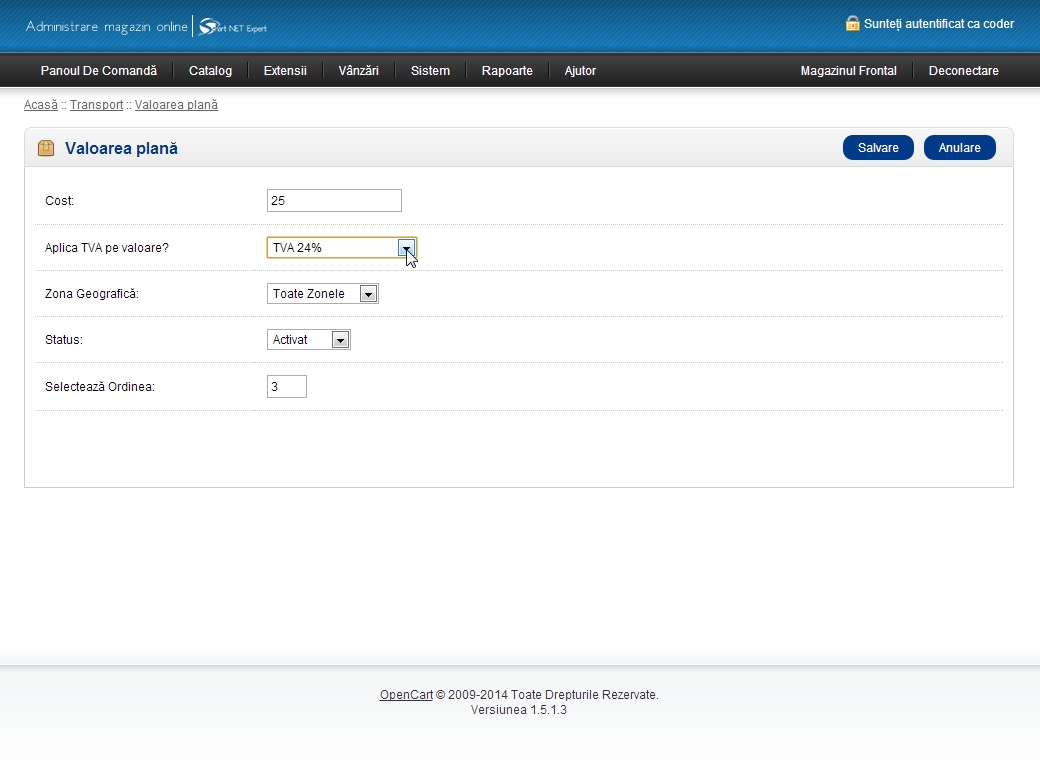Open the TVA 24% tax dropdown
1040x775 pixels.
(341, 248)
